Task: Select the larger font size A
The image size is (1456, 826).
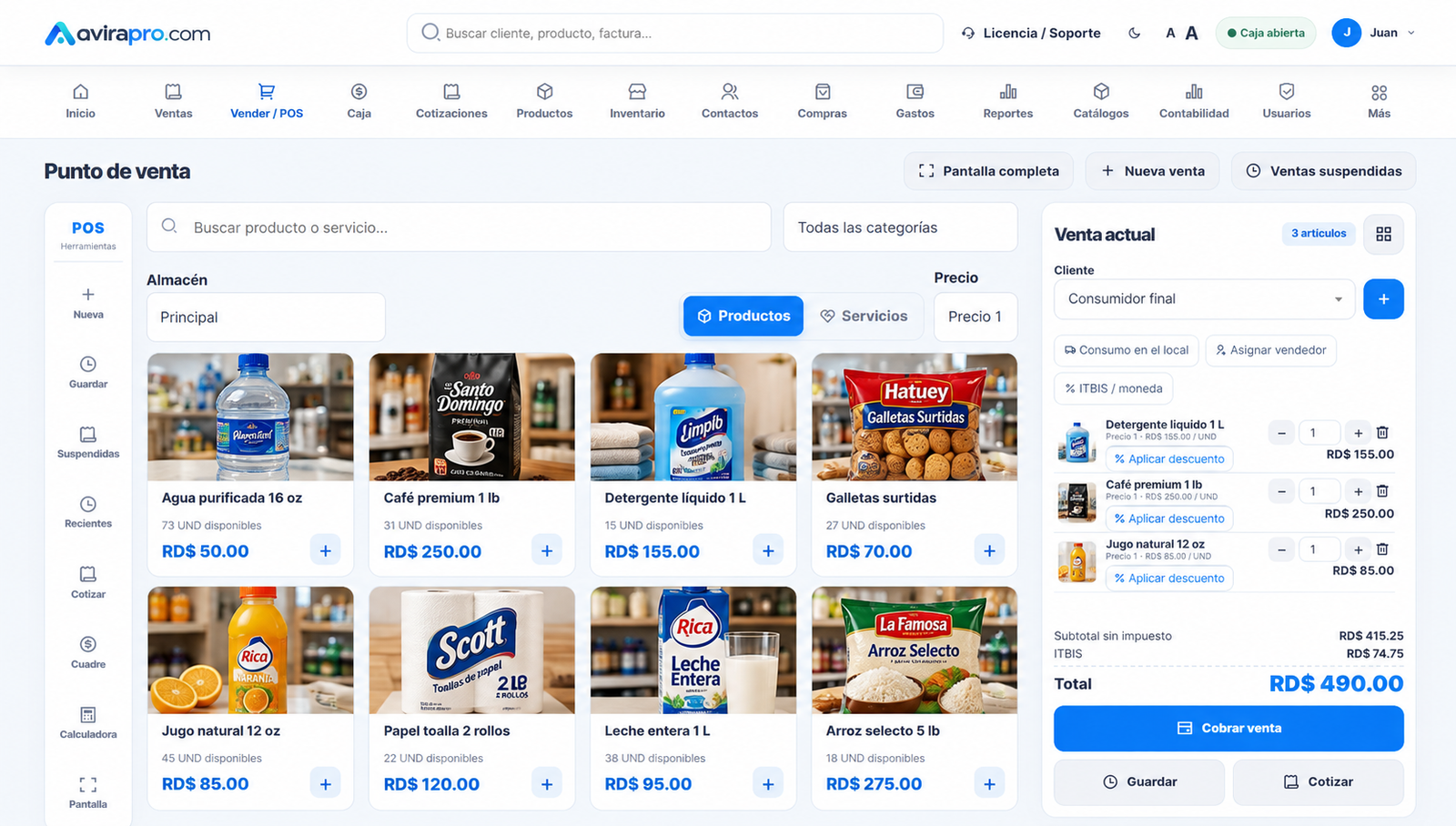Action: (1191, 33)
